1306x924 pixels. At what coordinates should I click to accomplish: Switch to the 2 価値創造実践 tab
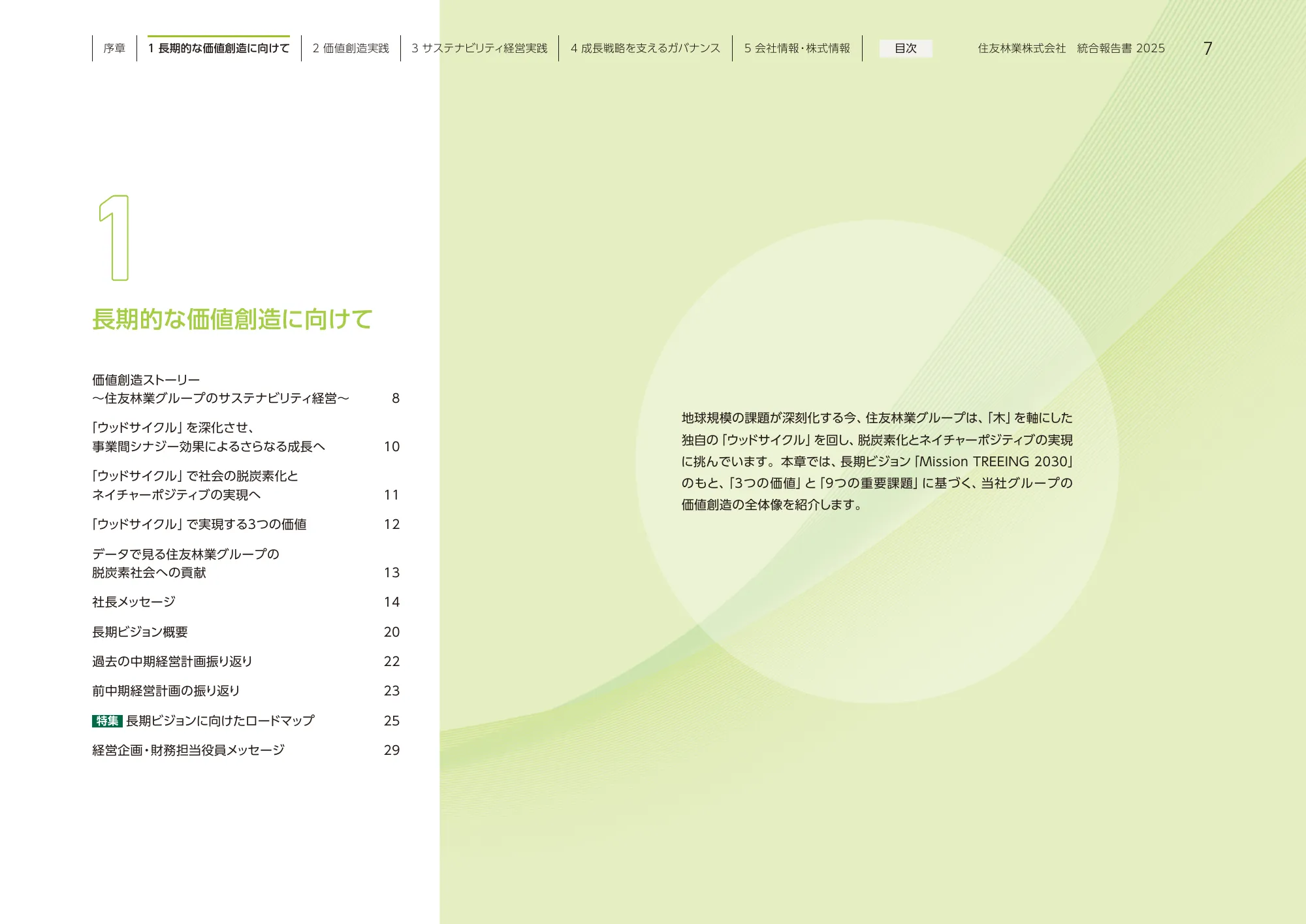tap(351, 48)
